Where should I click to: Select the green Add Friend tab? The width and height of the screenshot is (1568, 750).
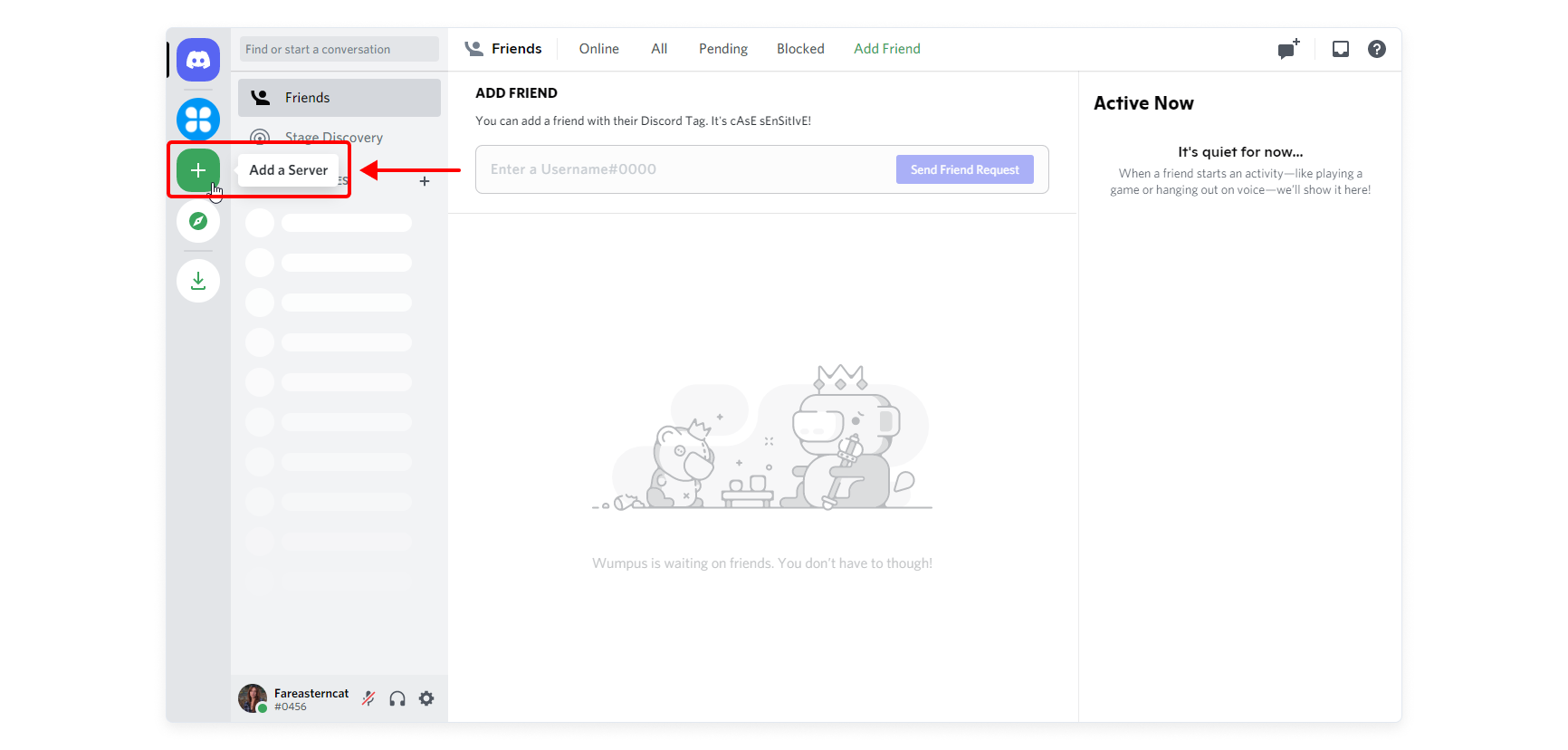click(x=887, y=49)
